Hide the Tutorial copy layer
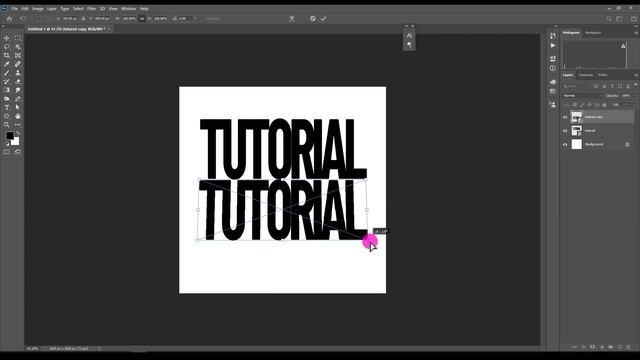The width and height of the screenshot is (640, 360). coord(565,117)
